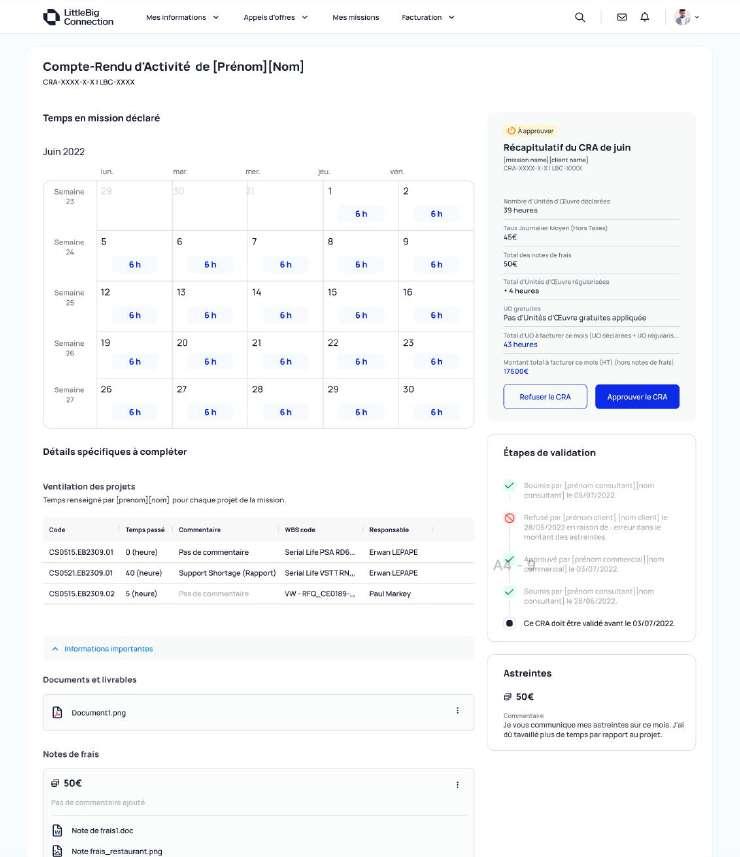The width and height of the screenshot is (740, 857).
Task: Open search with the magnifier icon
Action: (580, 17)
